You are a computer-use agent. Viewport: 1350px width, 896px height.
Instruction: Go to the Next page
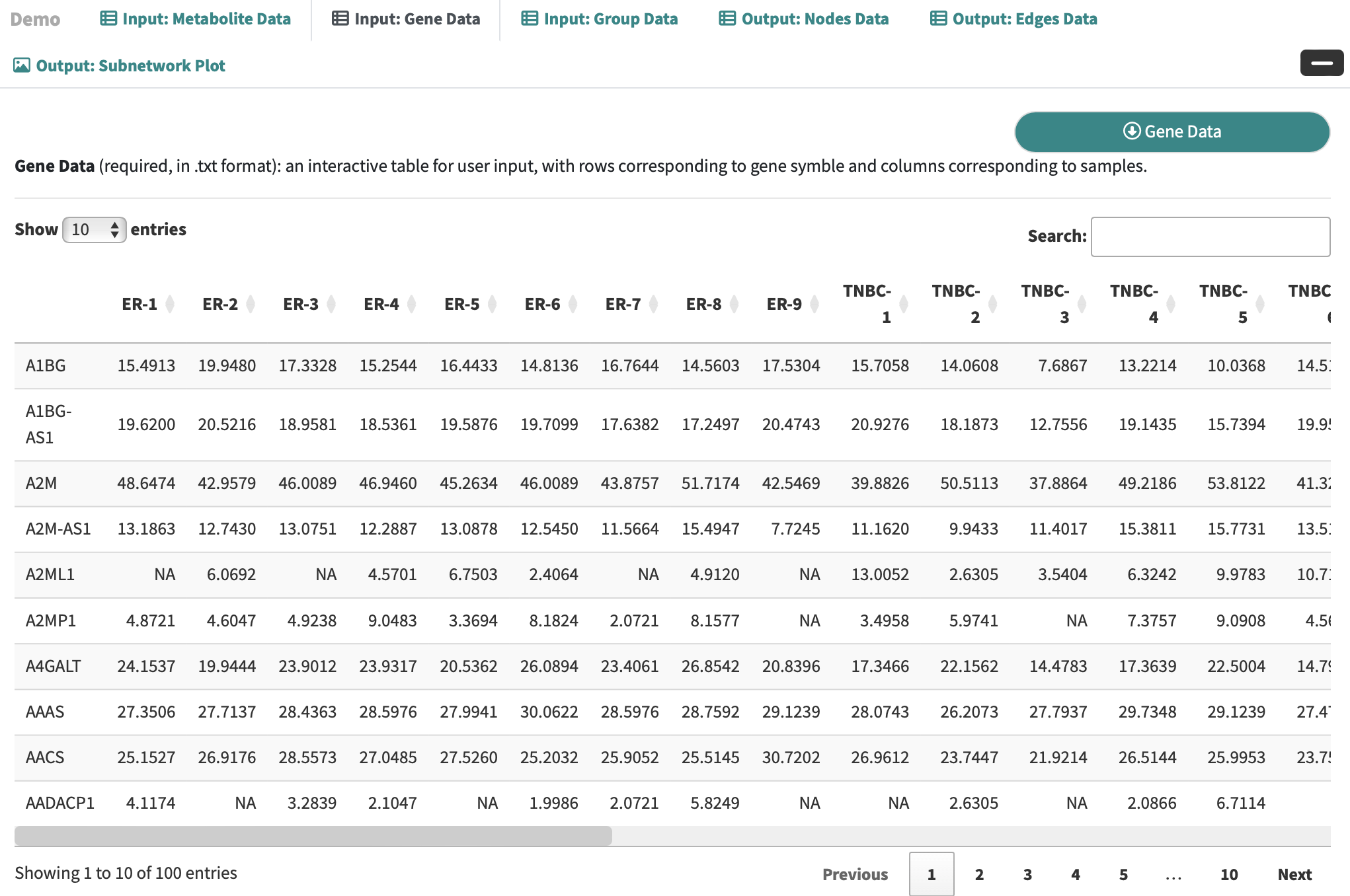click(1294, 874)
